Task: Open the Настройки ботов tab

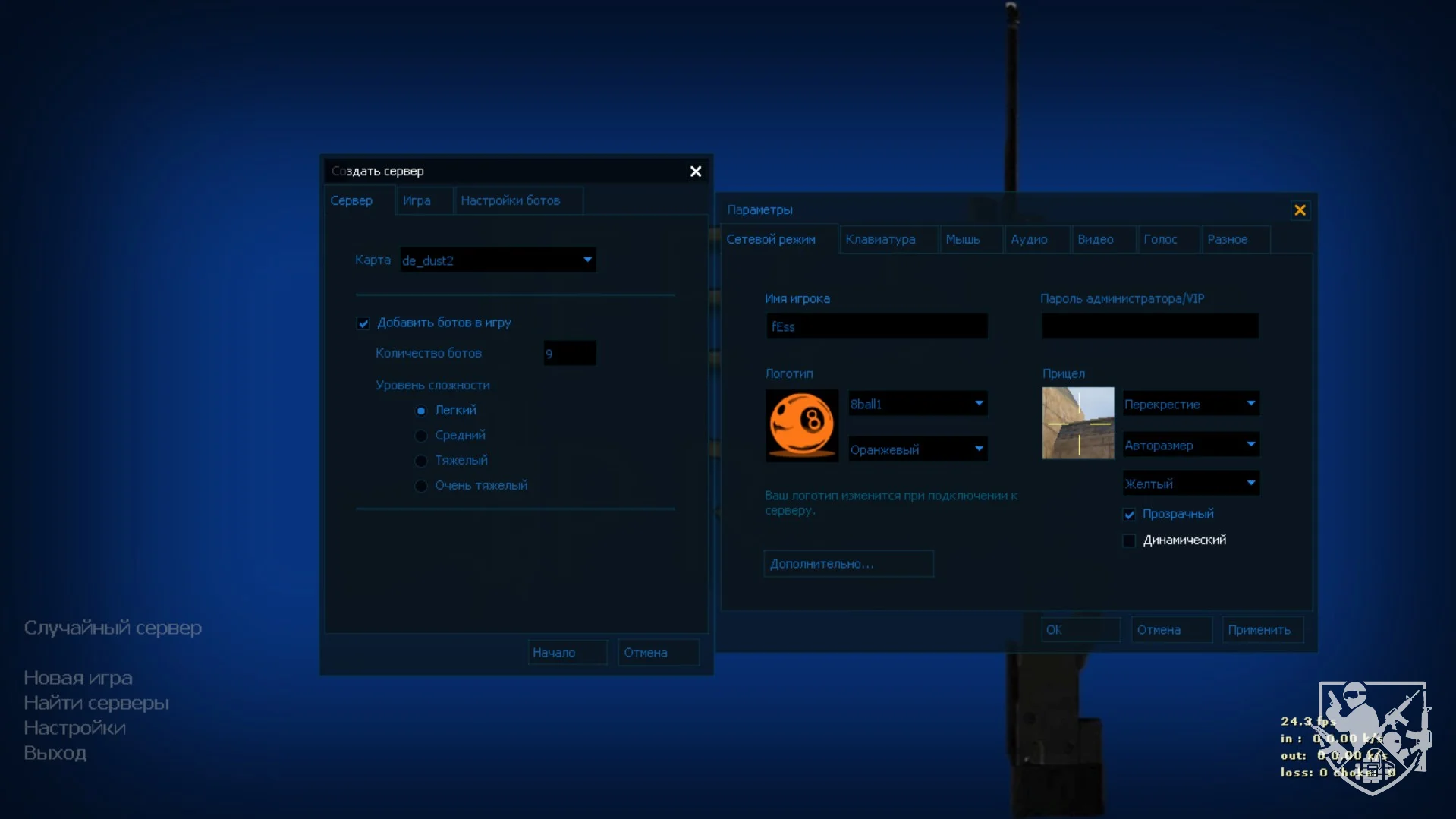Action: [x=510, y=201]
